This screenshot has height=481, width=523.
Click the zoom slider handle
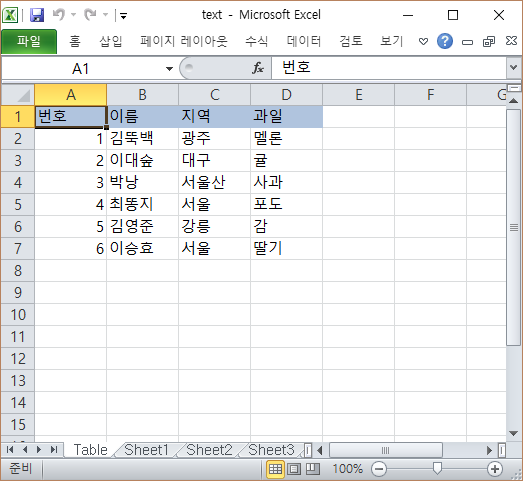click(x=437, y=468)
